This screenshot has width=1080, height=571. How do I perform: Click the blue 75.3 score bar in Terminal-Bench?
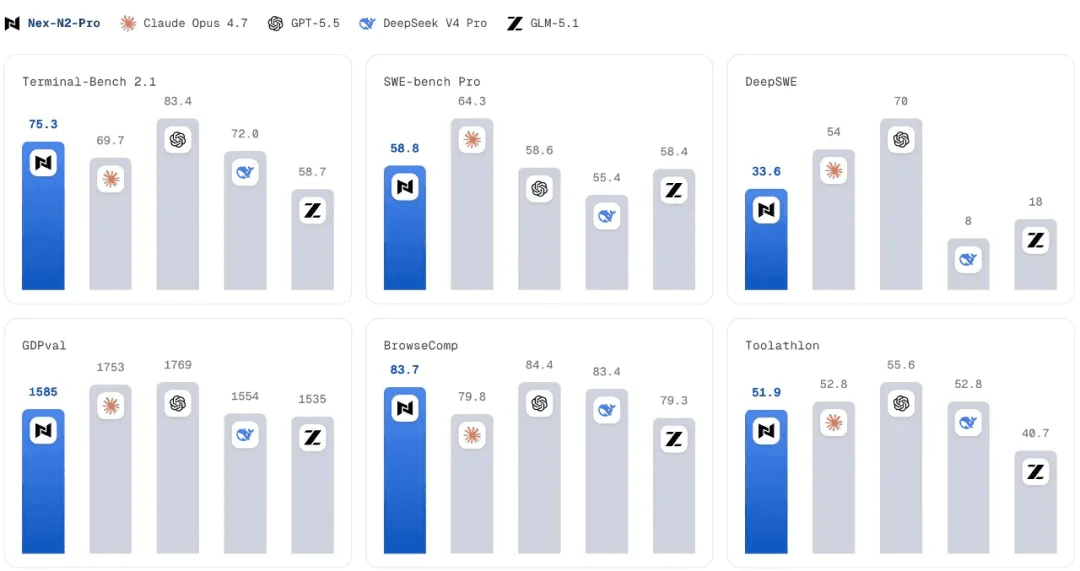[x=43, y=216]
